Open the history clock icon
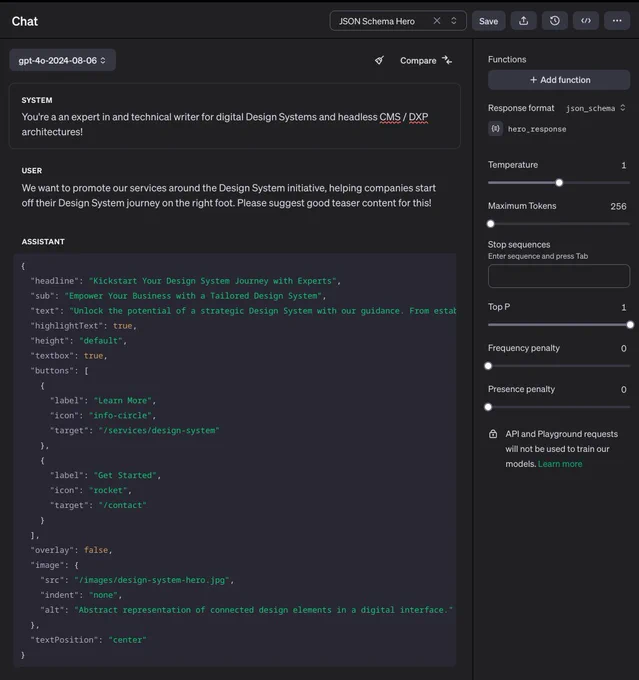Viewport: 639px width, 680px height. click(554, 21)
